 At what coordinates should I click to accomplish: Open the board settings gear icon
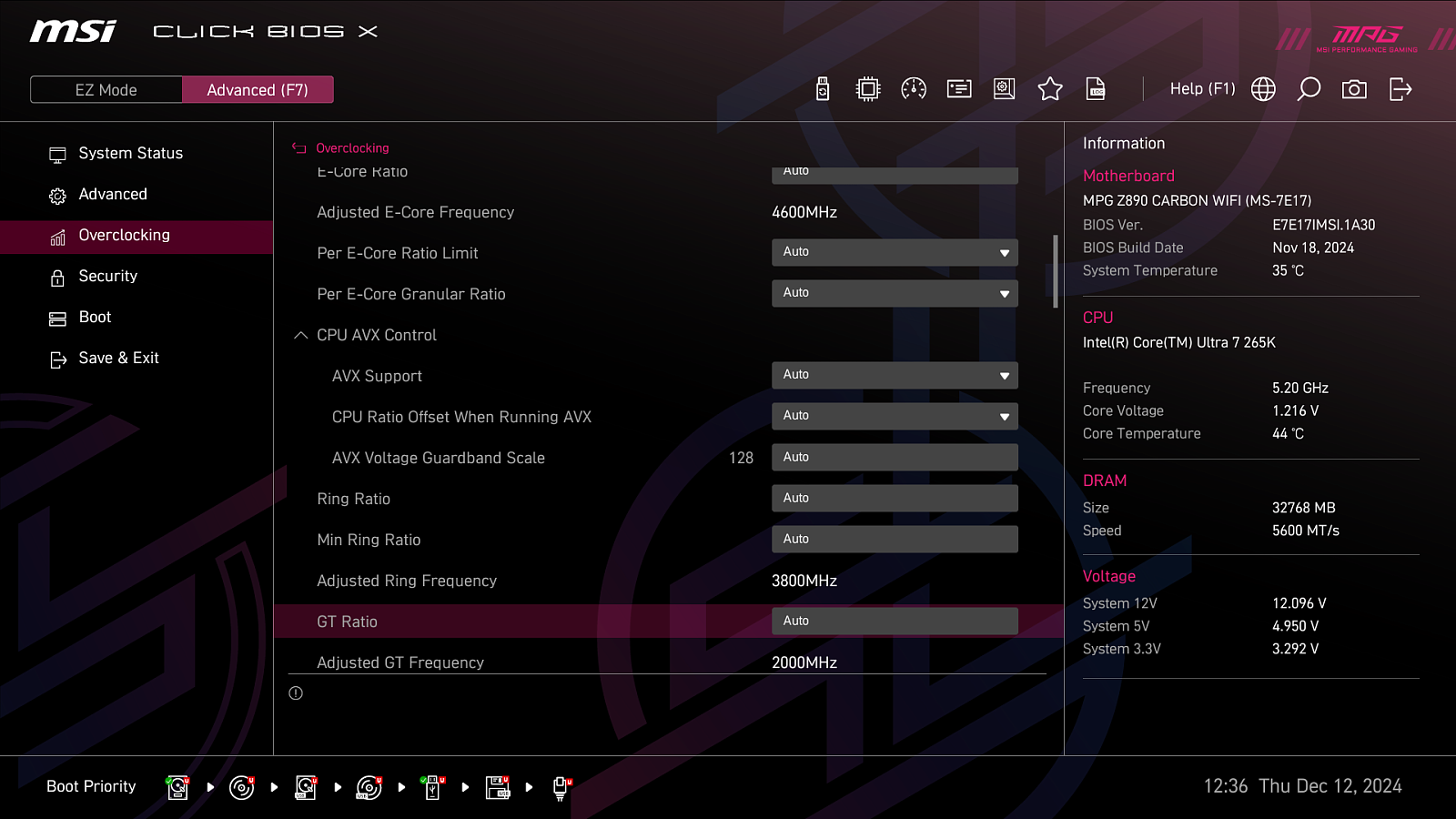1004,89
